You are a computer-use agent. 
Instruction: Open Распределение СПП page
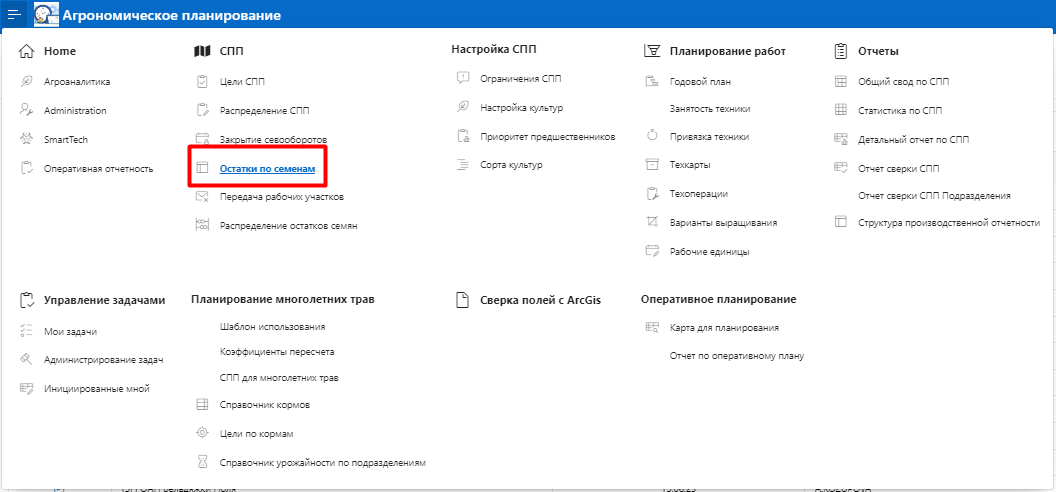[264, 110]
